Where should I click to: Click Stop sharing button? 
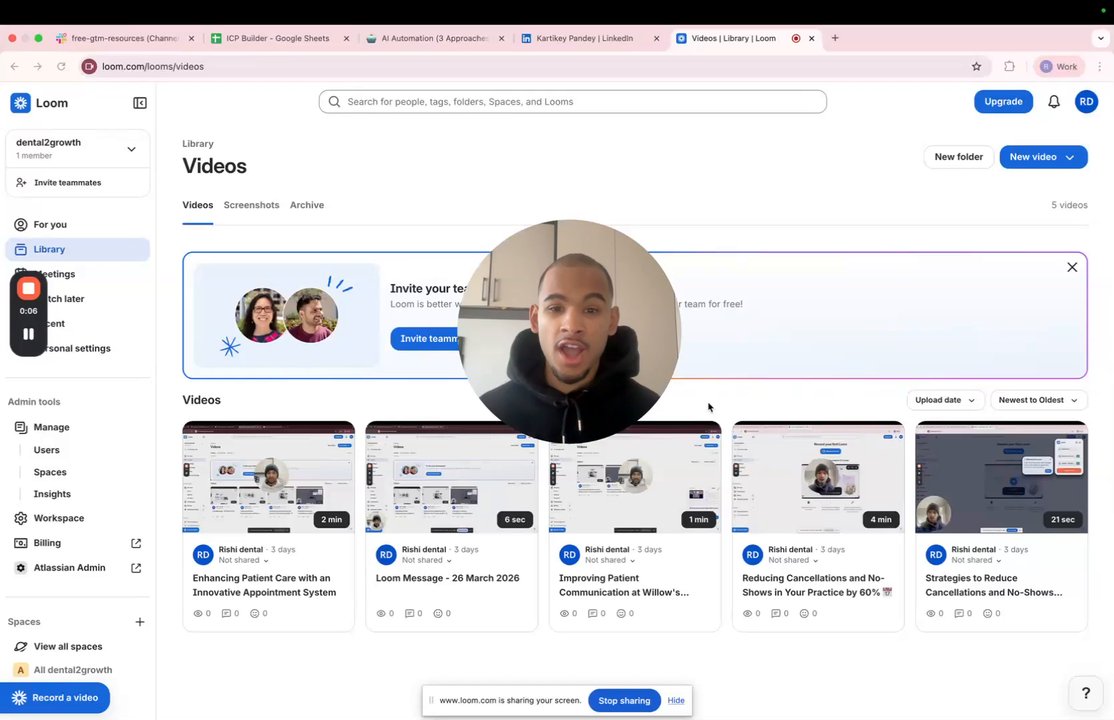[x=624, y=701]
